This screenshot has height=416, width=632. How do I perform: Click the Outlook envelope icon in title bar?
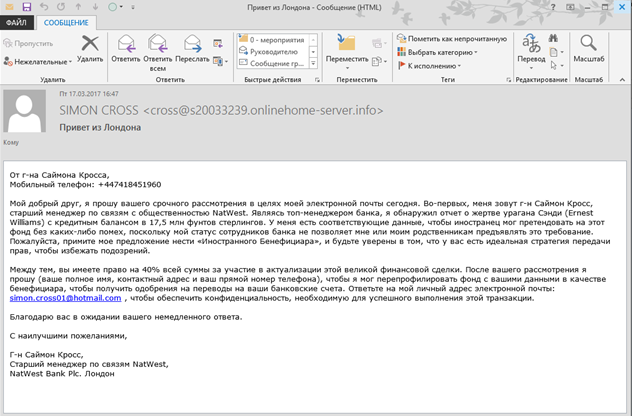[x=9, y=7]
